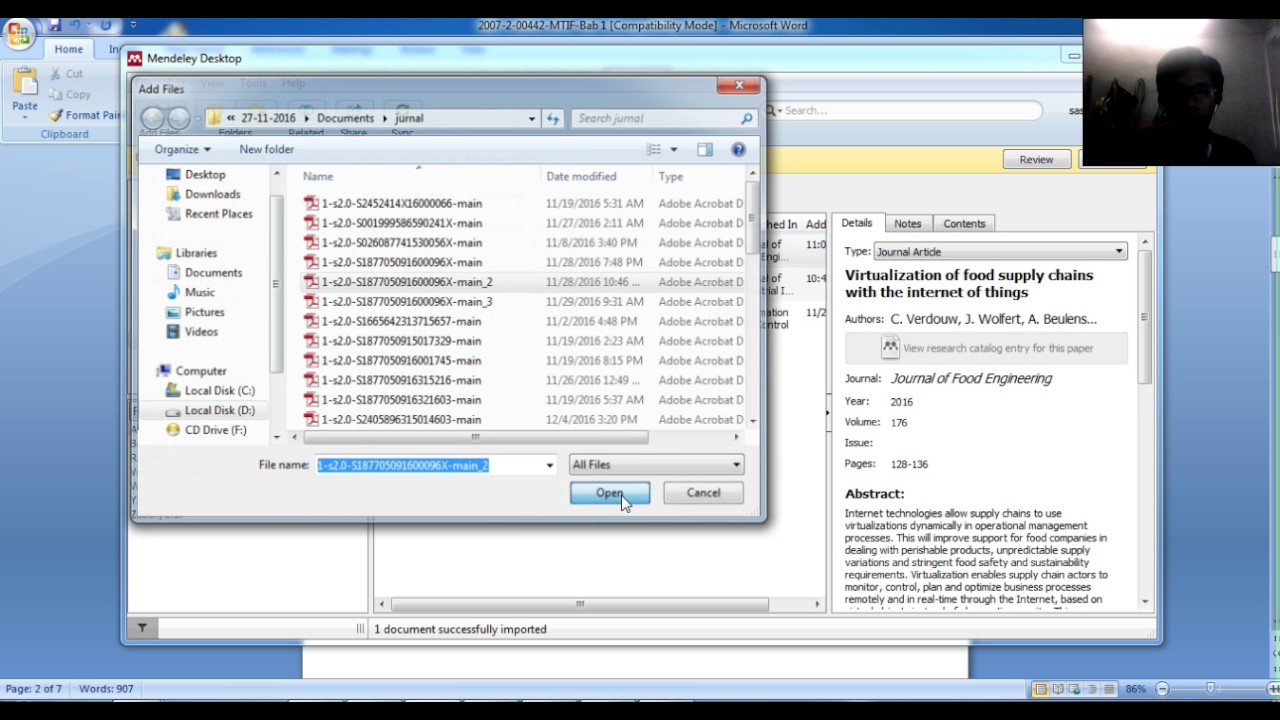
Task: Click Mendeley document list horizontal scrollbar
Action: 580,604
